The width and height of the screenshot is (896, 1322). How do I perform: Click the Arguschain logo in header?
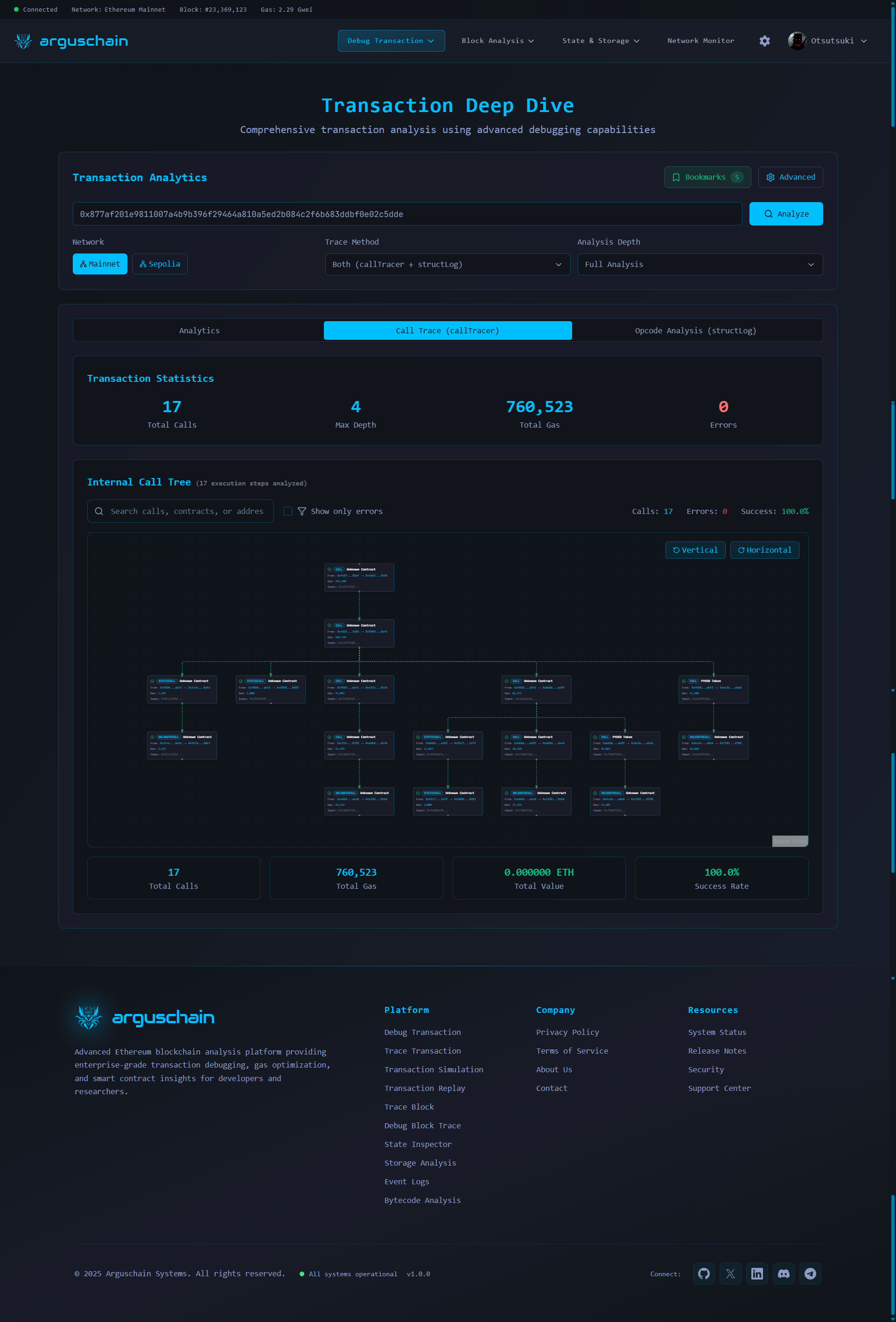[71, 41]
